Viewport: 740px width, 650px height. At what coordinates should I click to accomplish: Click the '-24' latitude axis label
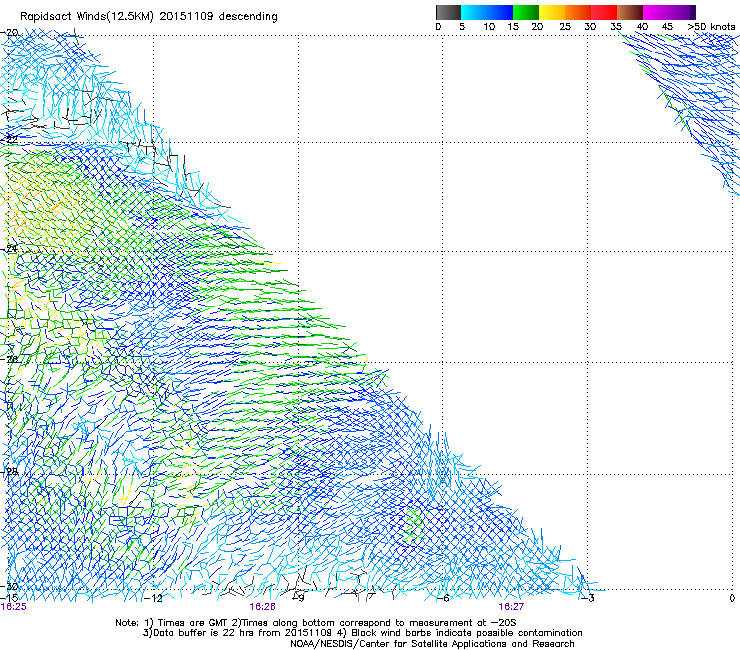pos(10,249)
